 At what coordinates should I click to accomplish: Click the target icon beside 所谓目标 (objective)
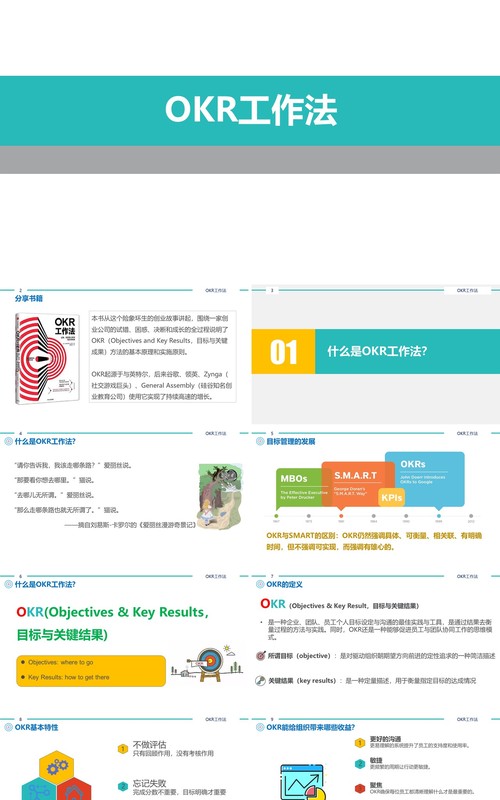[x=261, y=656]
